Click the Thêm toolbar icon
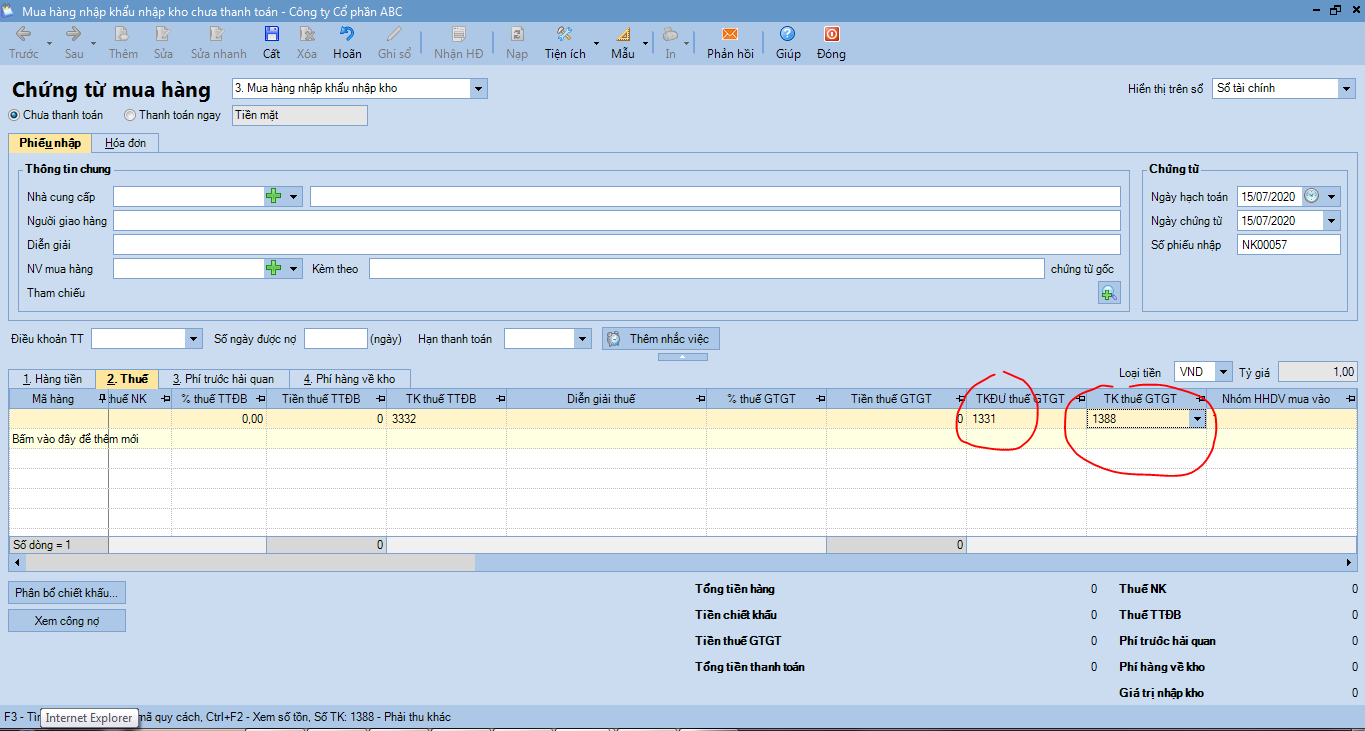This screenshot has height=731, width=1365. pyautogui.click(x=124, y=34)
